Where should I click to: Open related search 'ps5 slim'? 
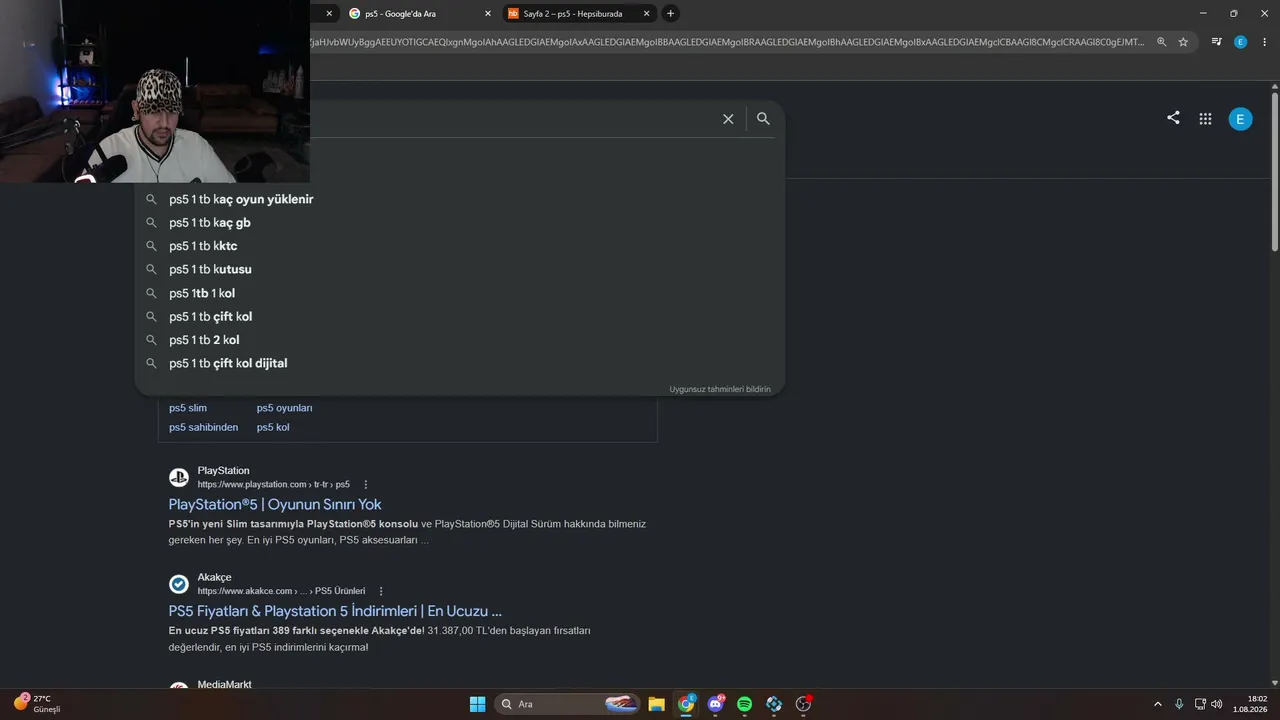coord(188,408)
